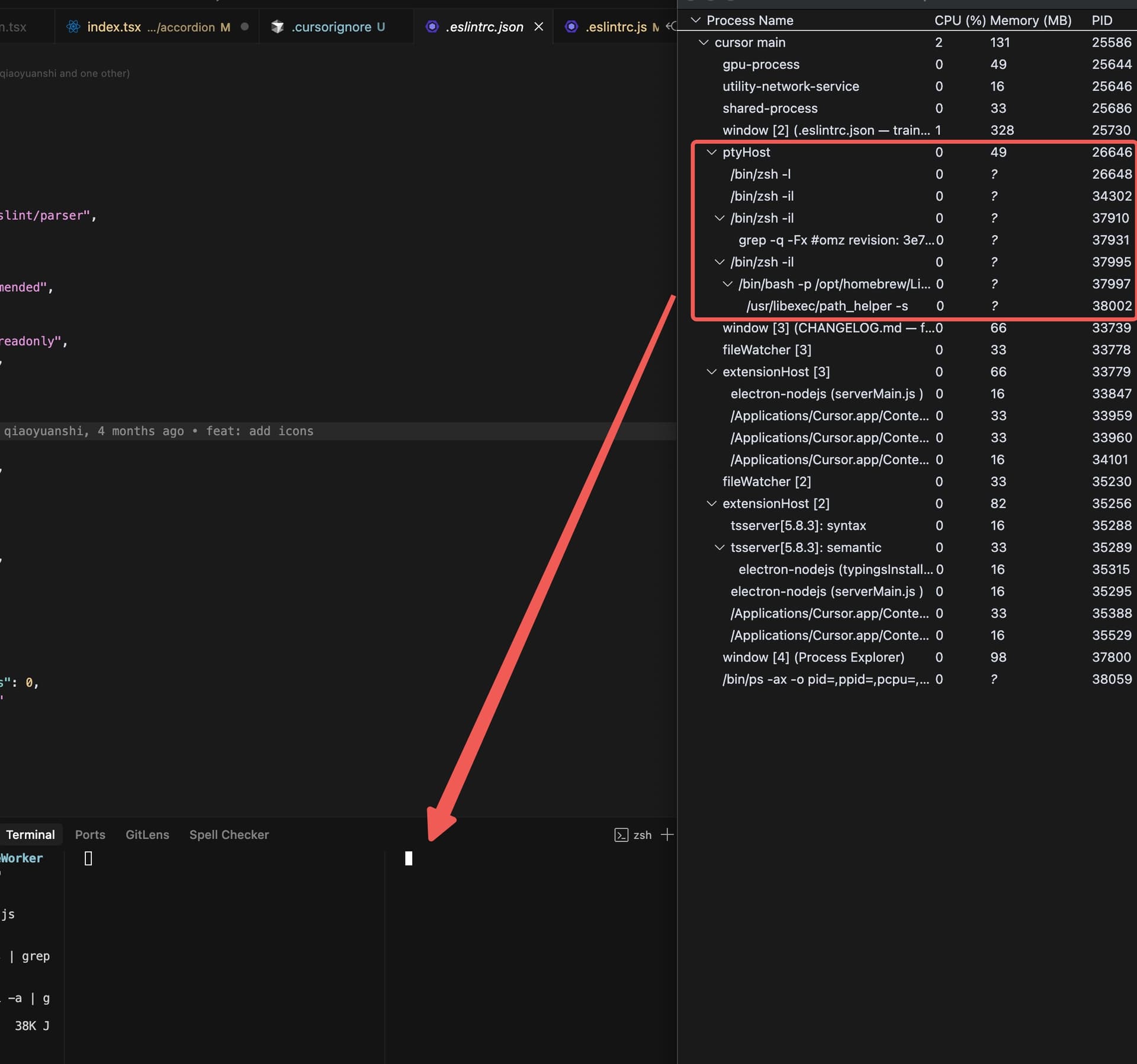Select electron-nodejs (serverMain.js) PID 33847
This screenshot has height=1064, width=1137.
coord(907,394)
